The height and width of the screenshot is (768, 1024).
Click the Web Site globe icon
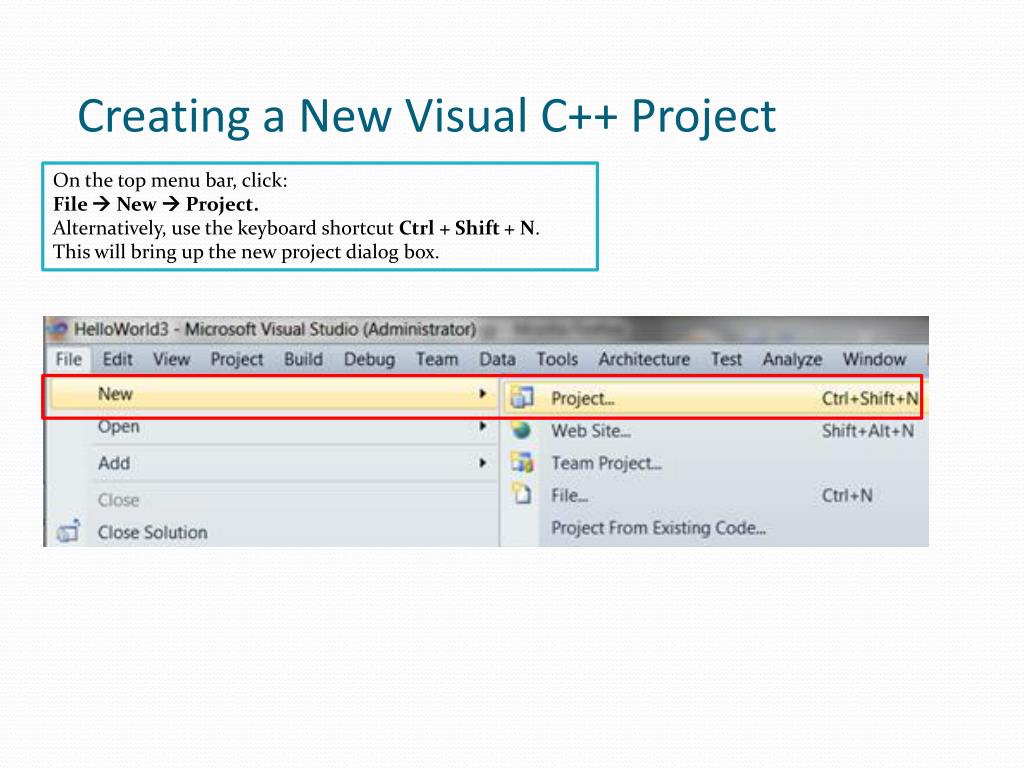(x=521, y=430)
